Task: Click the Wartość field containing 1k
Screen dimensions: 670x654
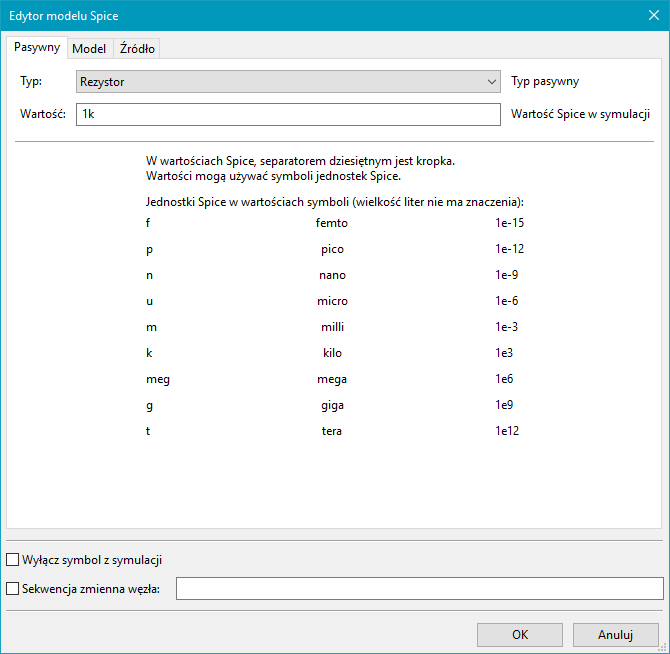Action: tap(288, 114)
